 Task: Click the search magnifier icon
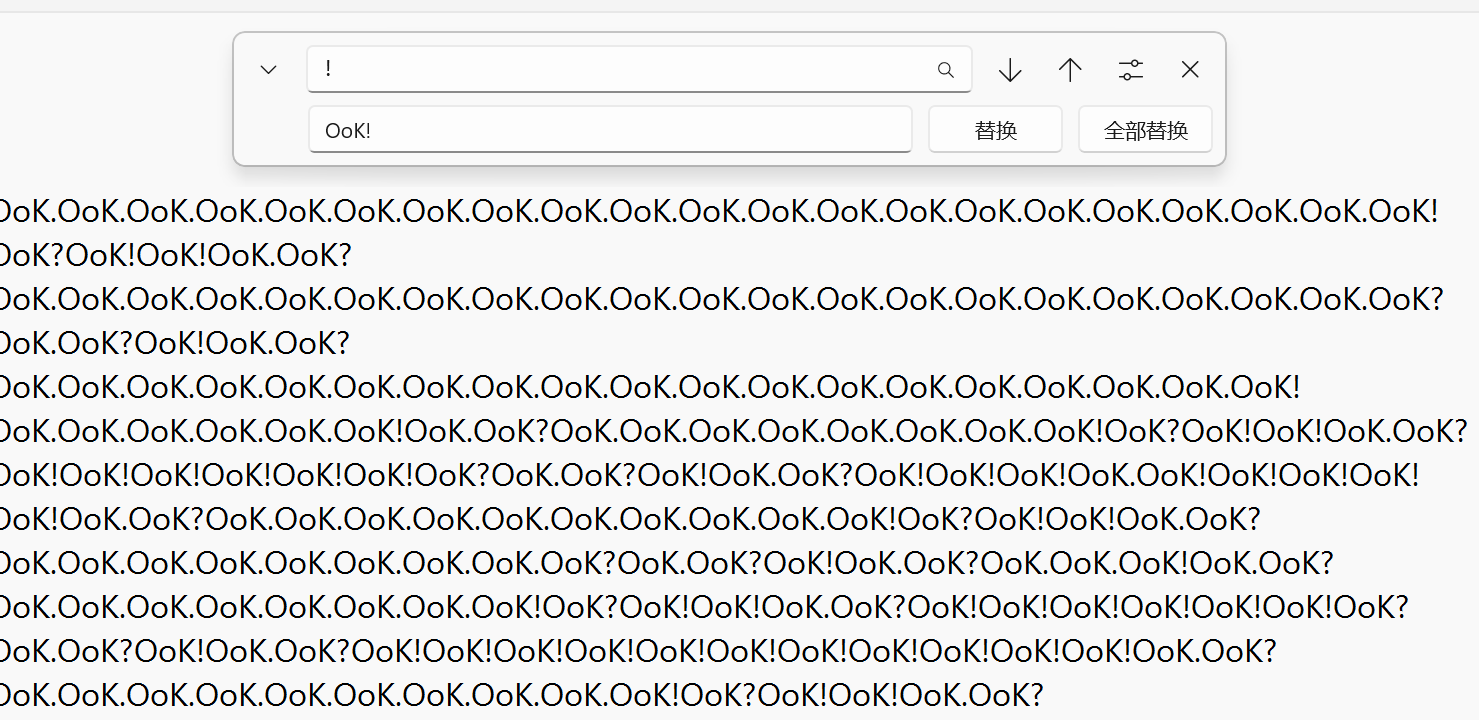[x=945, y=70]
